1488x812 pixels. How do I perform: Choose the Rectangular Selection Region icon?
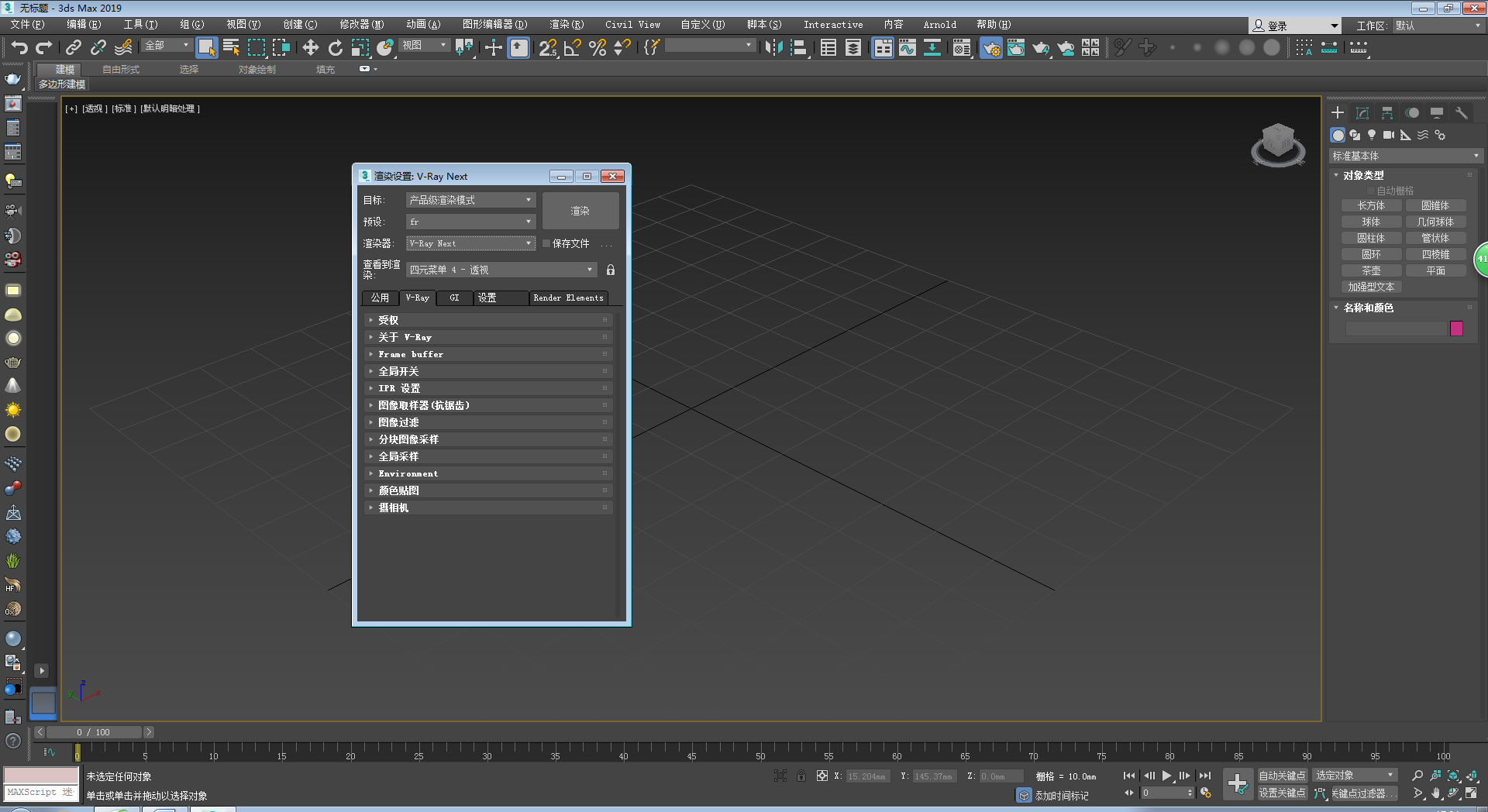tap(257, 47)
